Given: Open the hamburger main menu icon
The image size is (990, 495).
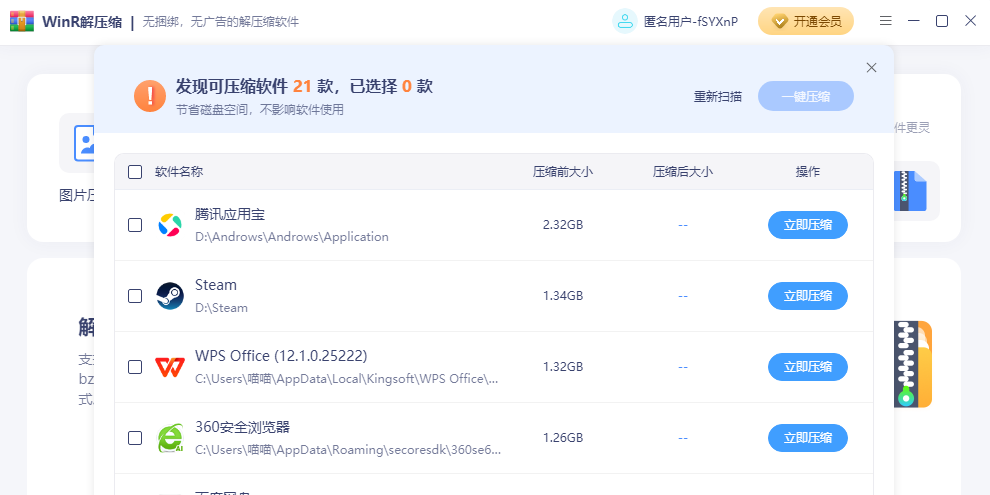Looking at the screenshot, I should coord(886,21).
